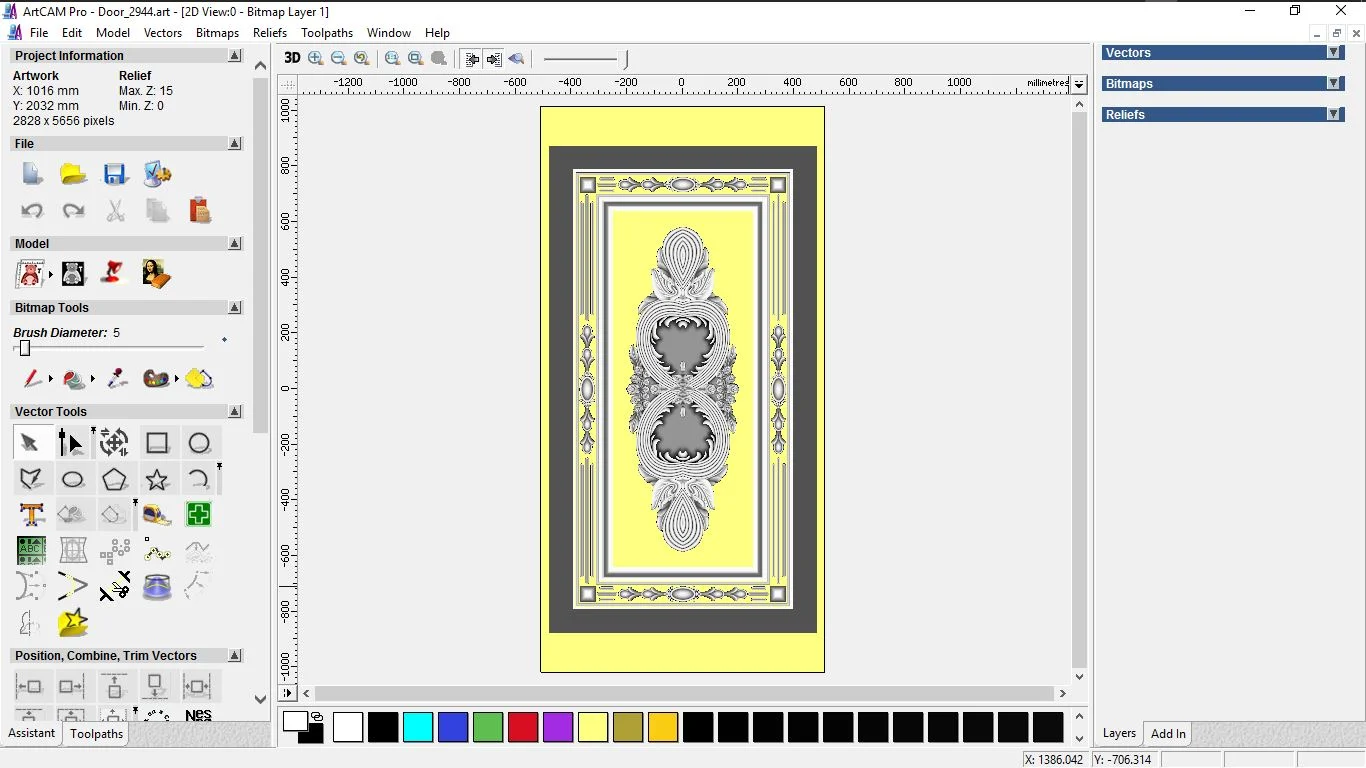Select the Create Polygon pentagon tool
The height and width of the screenshot is (768, 1366).
115,480
